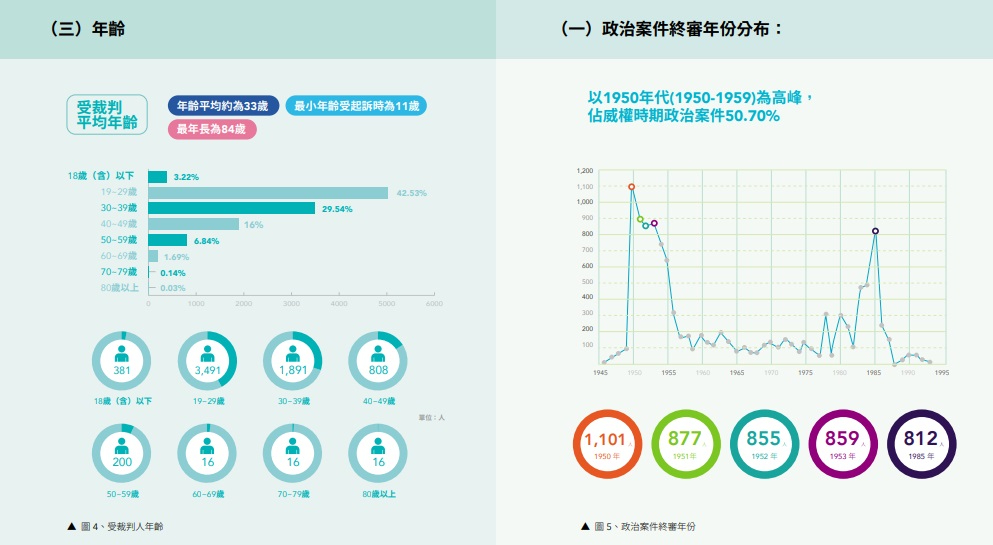This screenshot has width=993, height=545.
Task: Select the dark purple 812 circle for 1985年
Action: pos(920,443)
